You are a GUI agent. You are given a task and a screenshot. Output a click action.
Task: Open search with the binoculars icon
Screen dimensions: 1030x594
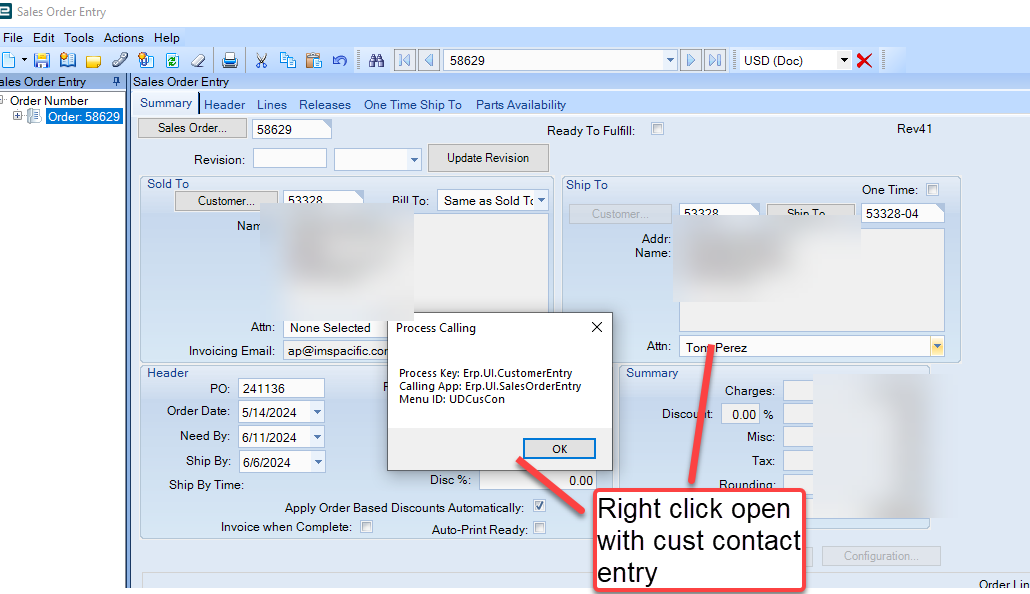[376, 60]
